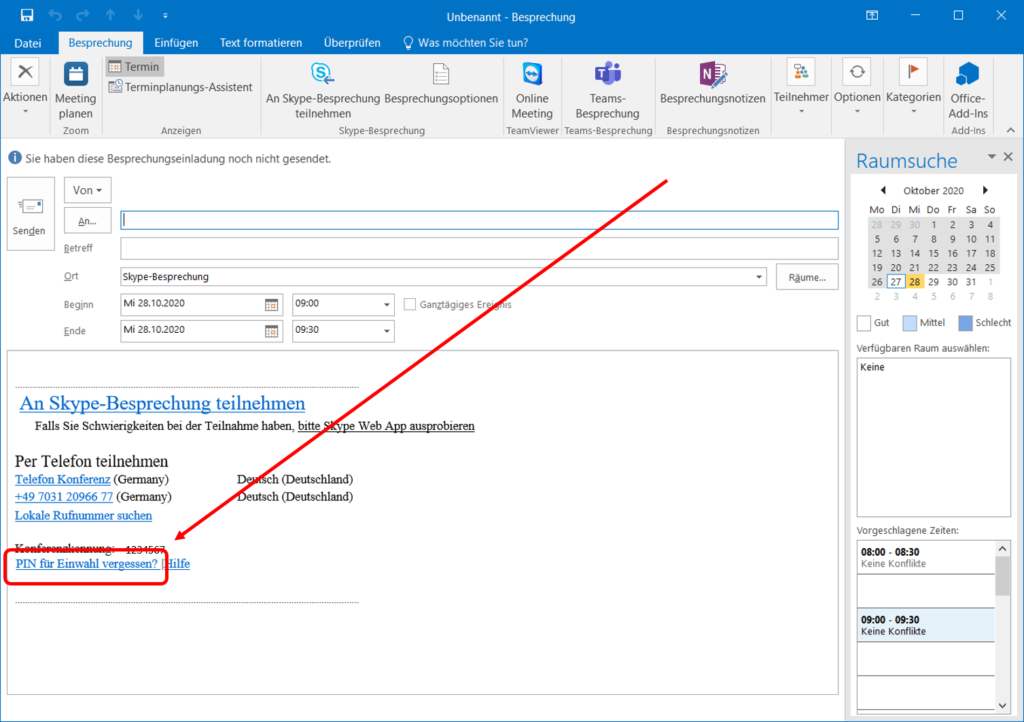The height and width of the screenshot is (722, 1024).
Task: Open Besprechungsoptionen
Action: coord(441,83)
